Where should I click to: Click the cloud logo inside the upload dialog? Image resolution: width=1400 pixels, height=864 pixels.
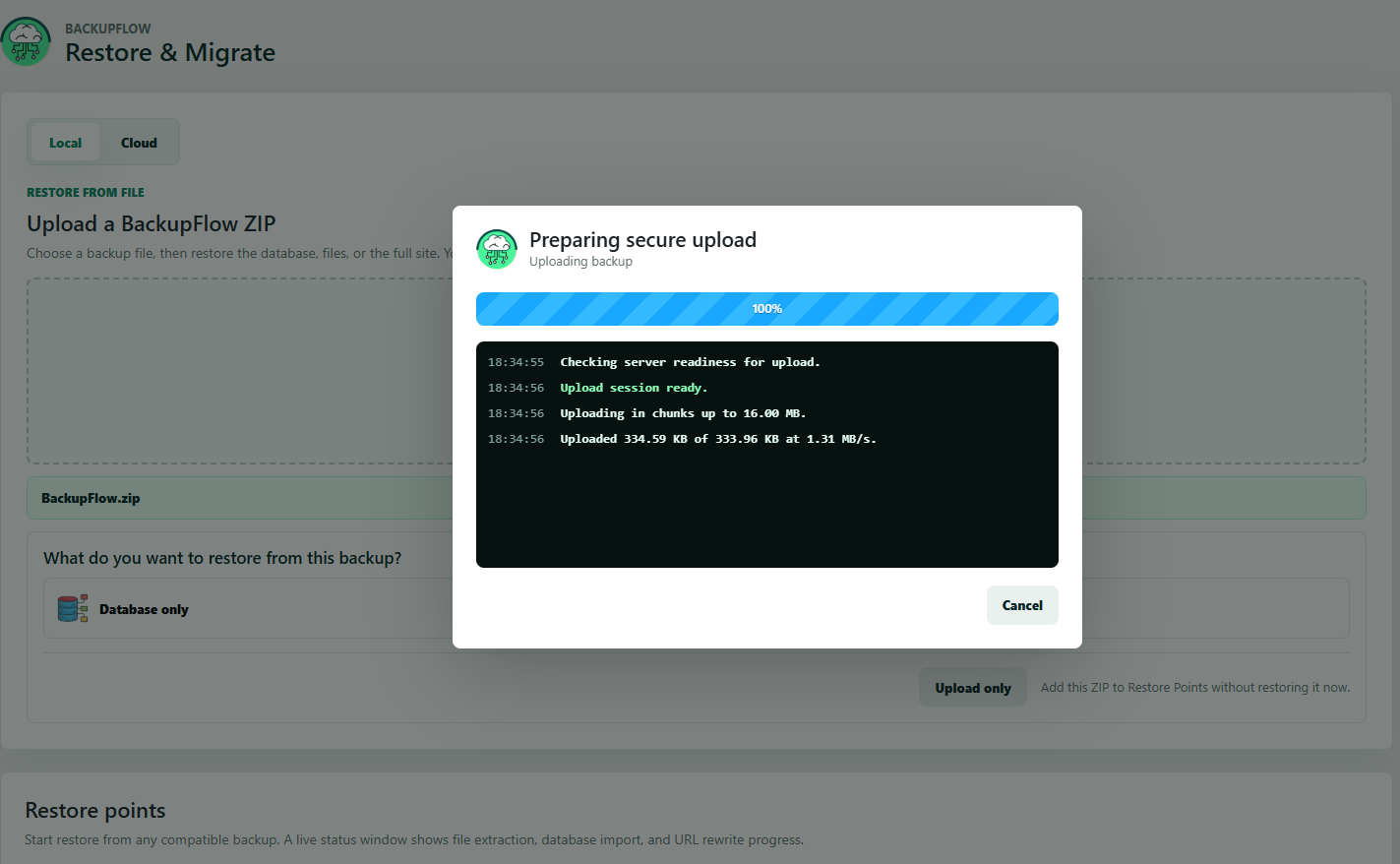[x=497, y=249]
